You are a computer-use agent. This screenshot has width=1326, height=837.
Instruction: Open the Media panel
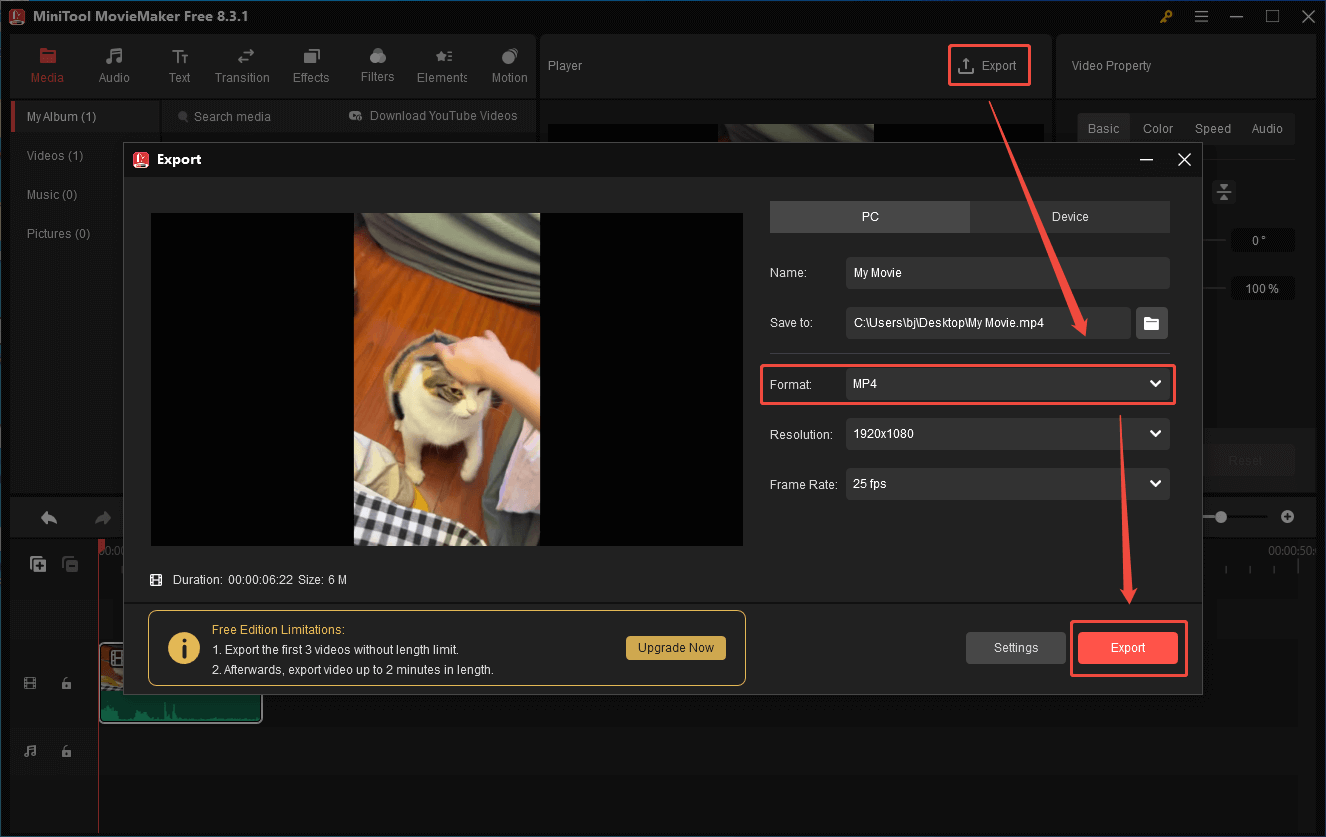click(x=47, y=65)
